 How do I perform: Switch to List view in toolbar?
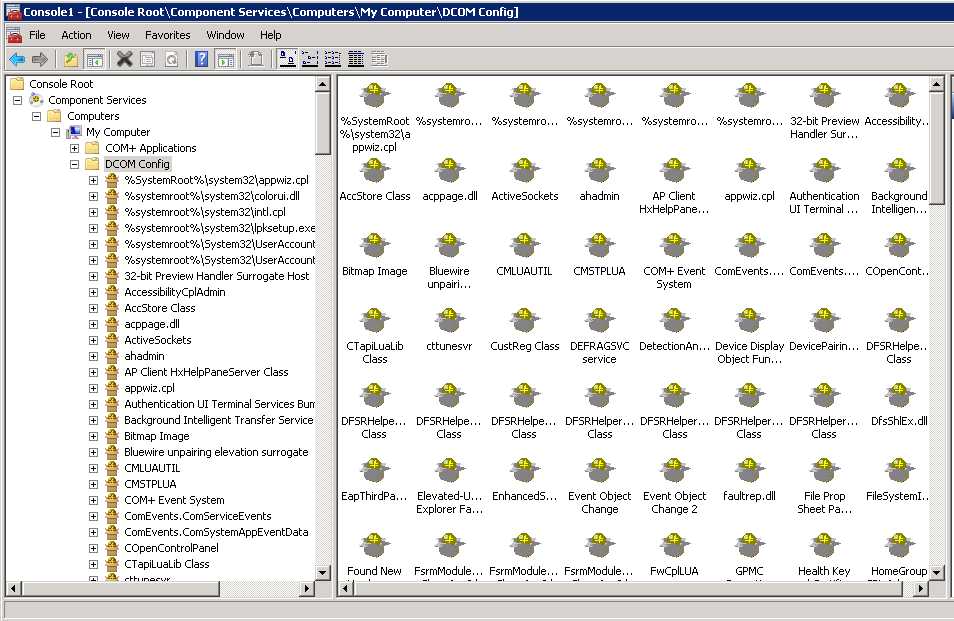tap(333, 60)
